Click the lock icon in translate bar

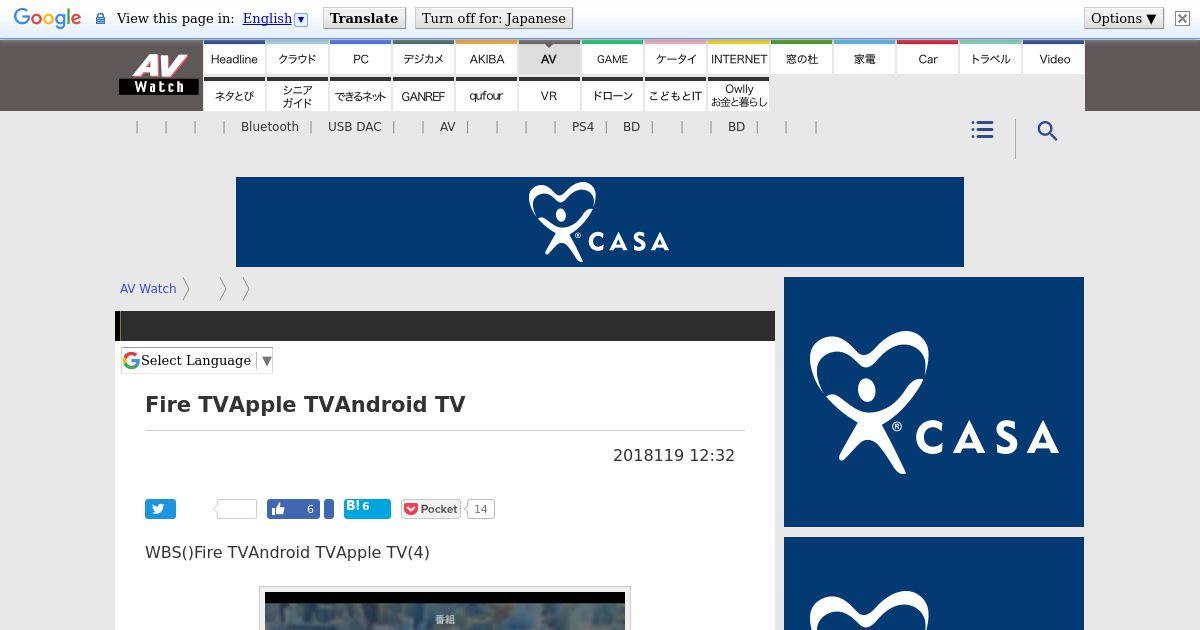click(x=100, y=19)
